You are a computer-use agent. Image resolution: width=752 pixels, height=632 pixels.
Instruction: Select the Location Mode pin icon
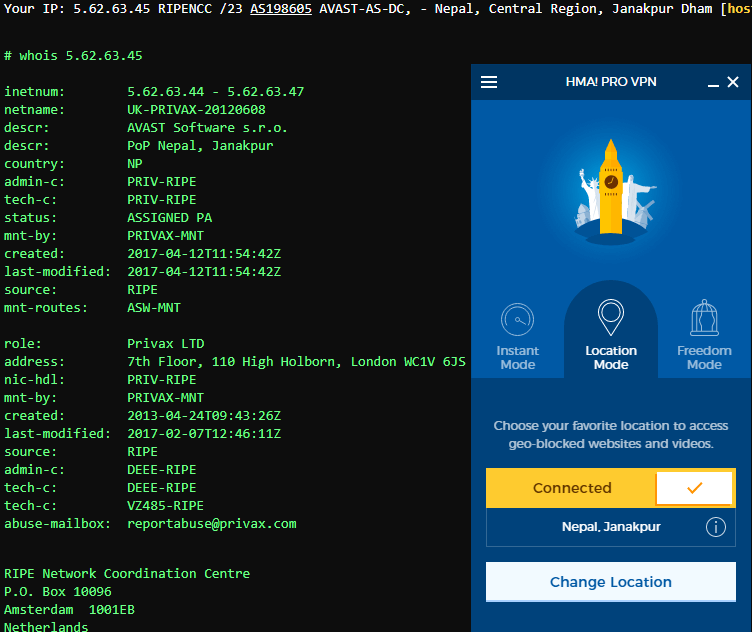click(611, 317)
